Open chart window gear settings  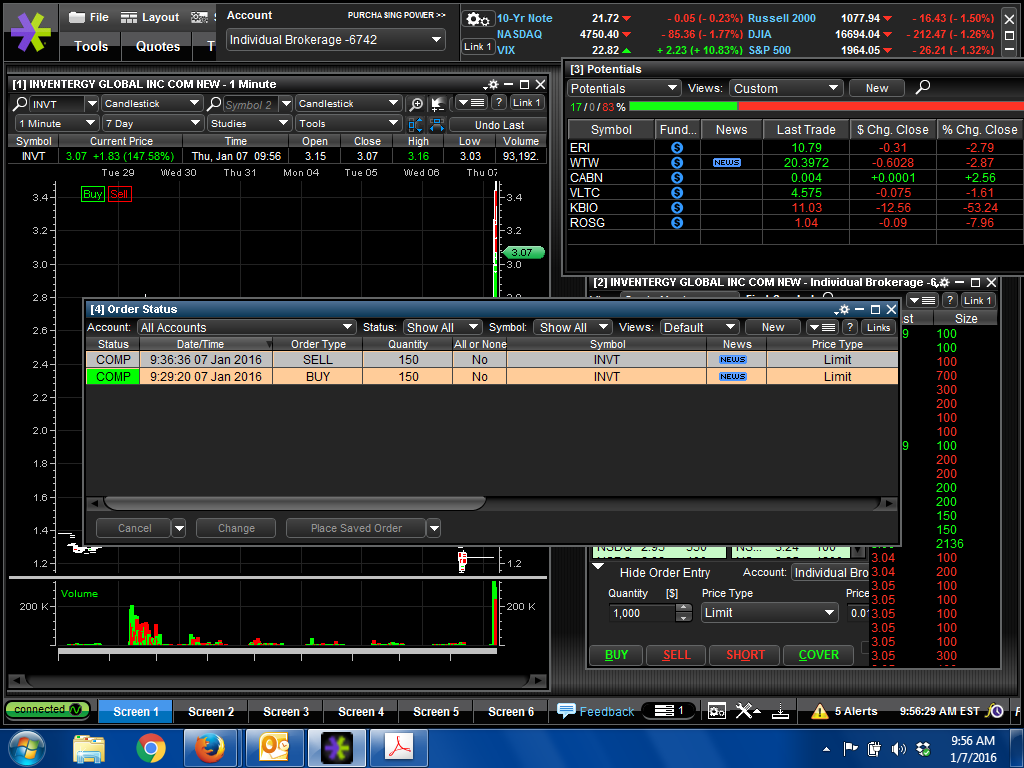pos(493,84)
